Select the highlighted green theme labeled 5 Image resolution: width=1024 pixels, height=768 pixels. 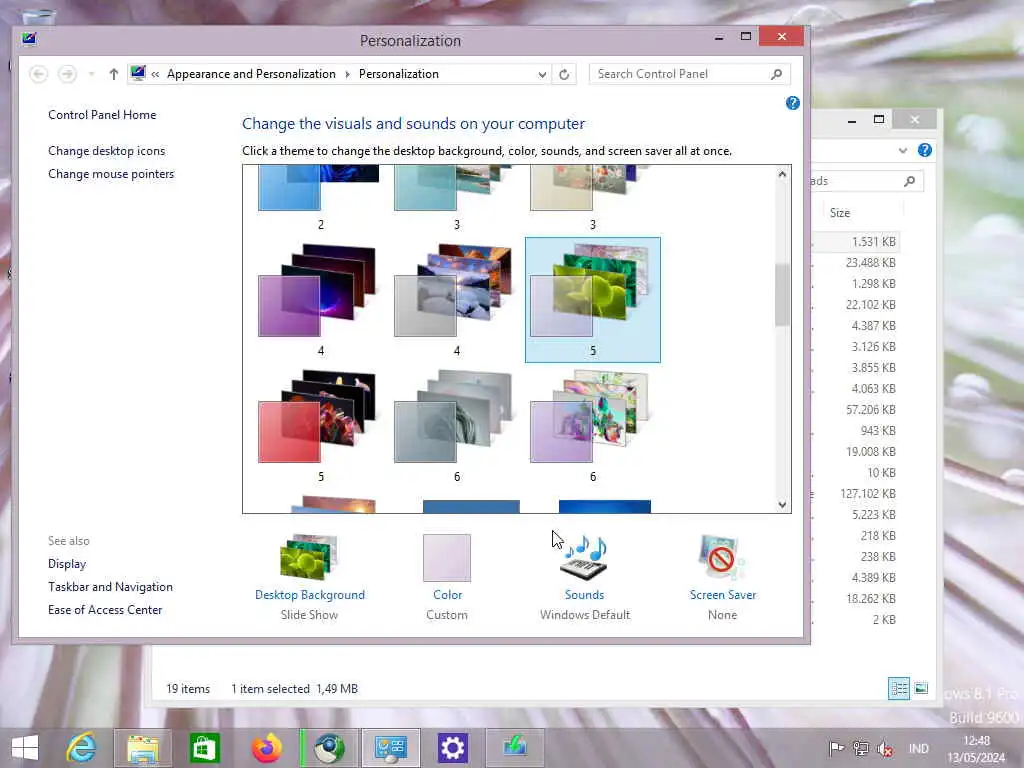(592, 299)
